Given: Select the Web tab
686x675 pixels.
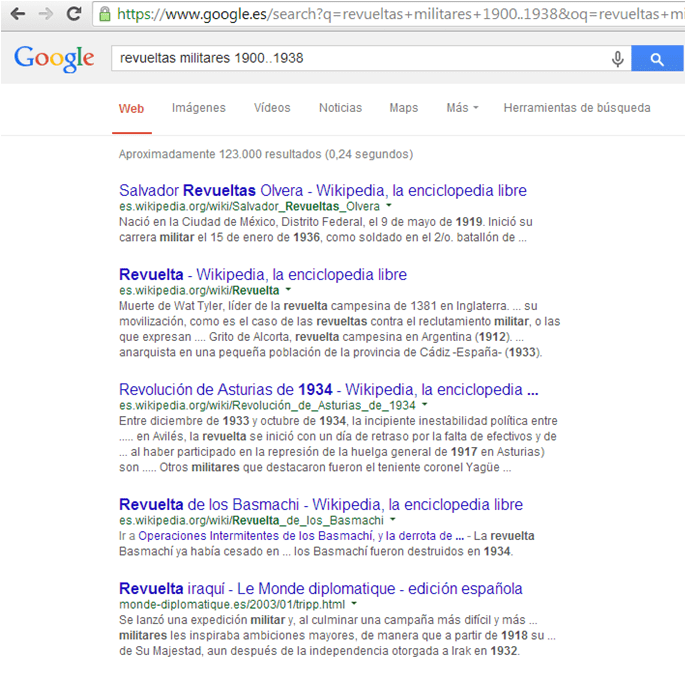Looking at the screenshot, I should 131,108.
